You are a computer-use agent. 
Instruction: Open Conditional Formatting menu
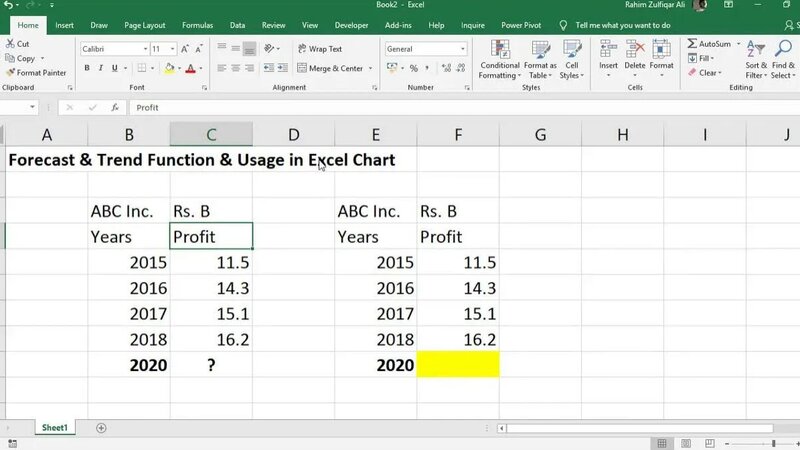point(499,60)
